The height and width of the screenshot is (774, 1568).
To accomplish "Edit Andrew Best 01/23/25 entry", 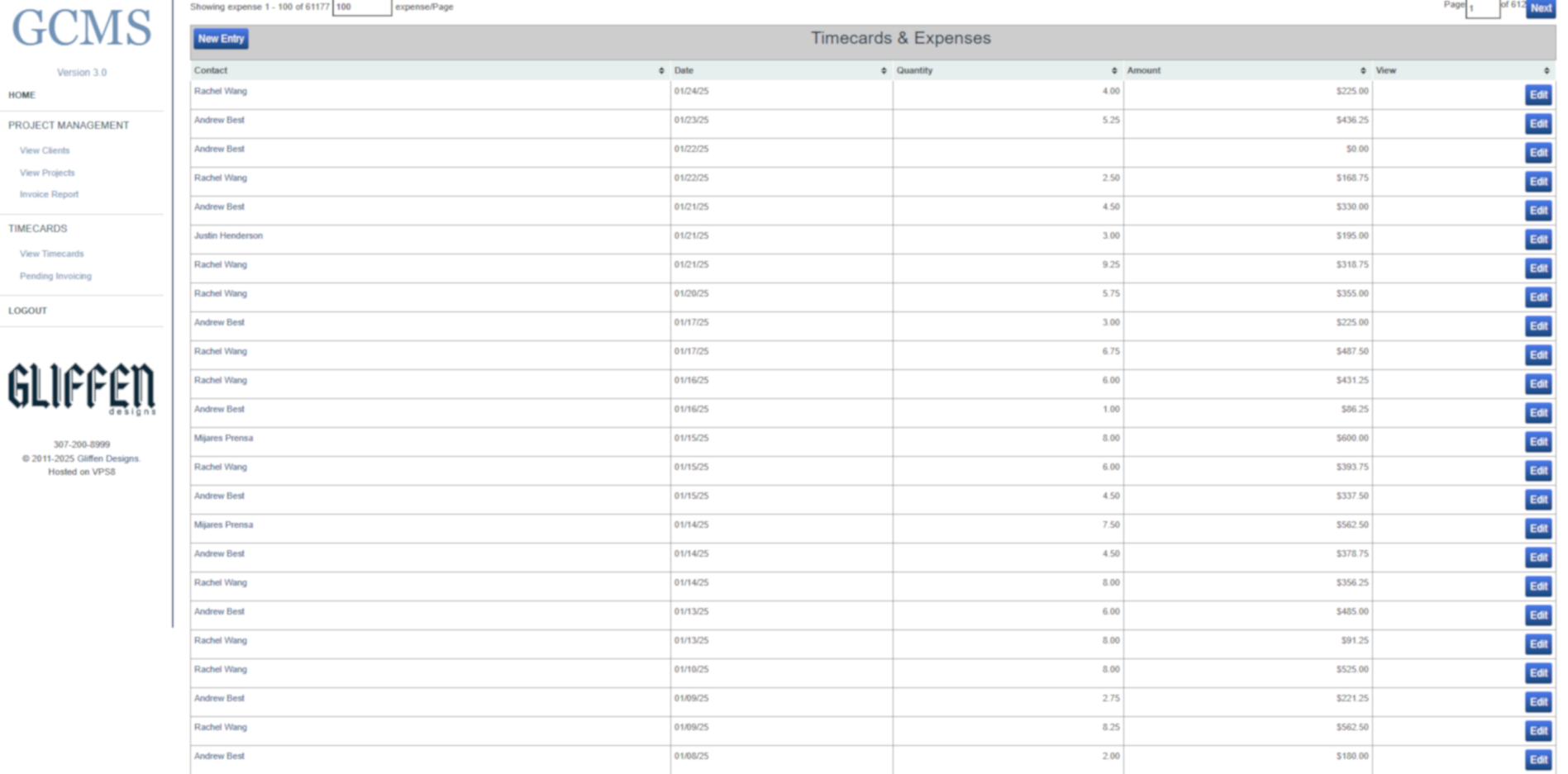I will click(1538, 124).
